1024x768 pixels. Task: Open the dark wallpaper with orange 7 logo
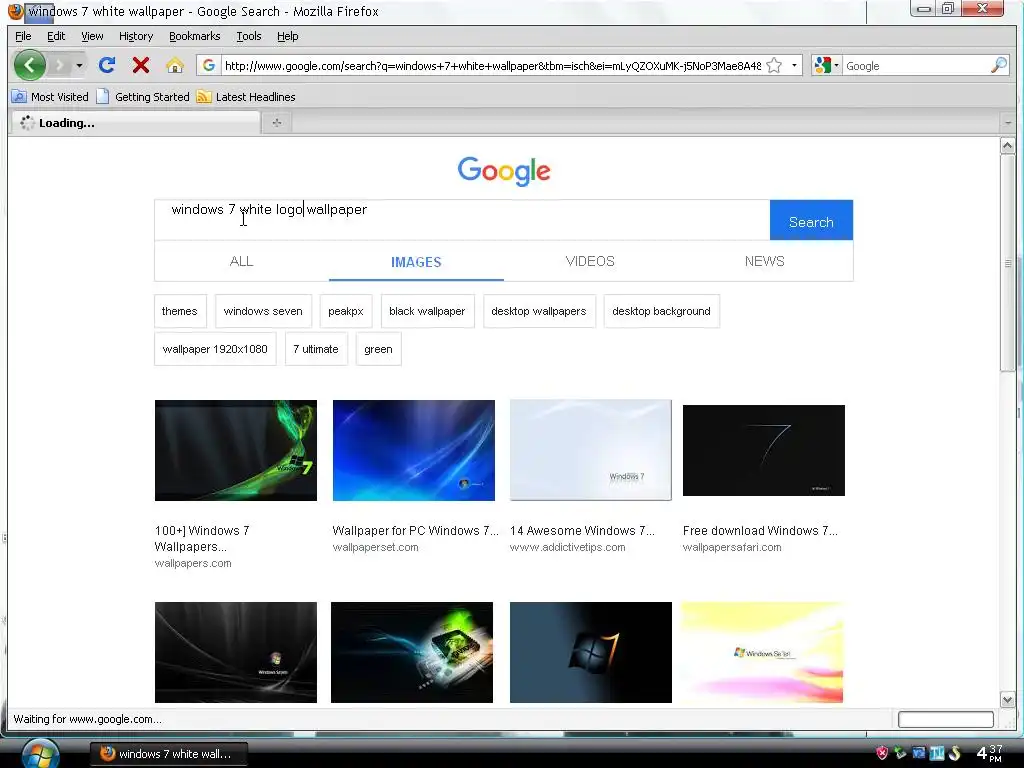590,652
